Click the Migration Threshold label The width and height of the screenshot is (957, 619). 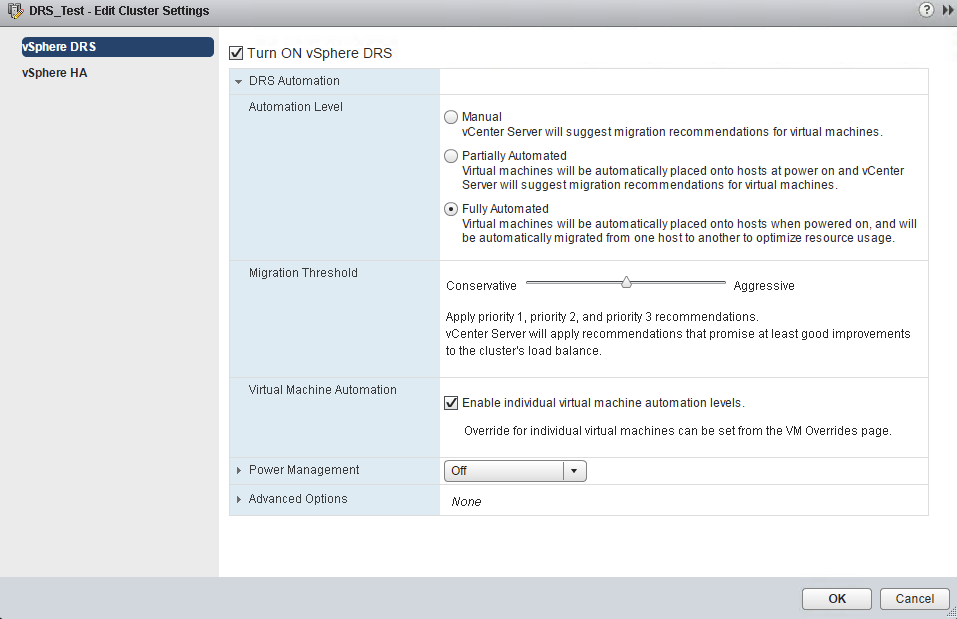[303, 273]
